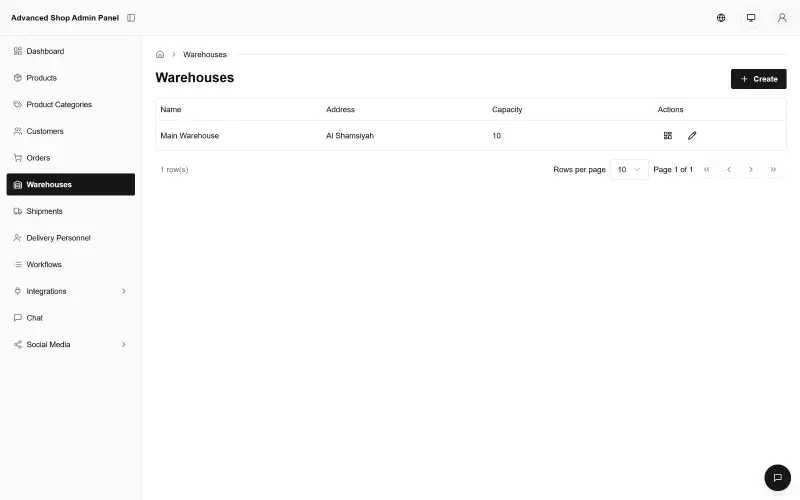Open the Orders section
Viewport: 800px width, 500px height.
click(70, 158)
